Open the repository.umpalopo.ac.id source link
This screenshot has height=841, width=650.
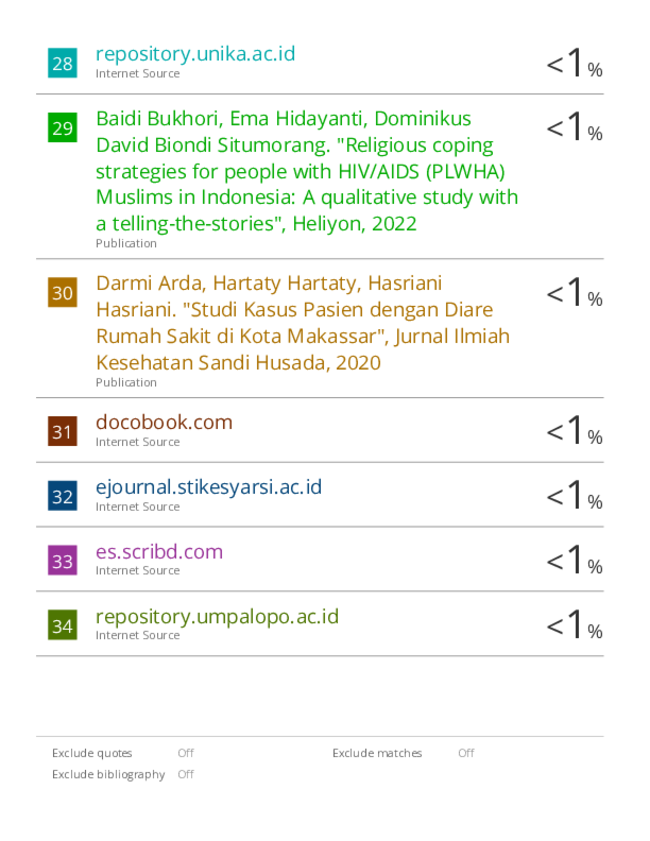pos(217,617)
